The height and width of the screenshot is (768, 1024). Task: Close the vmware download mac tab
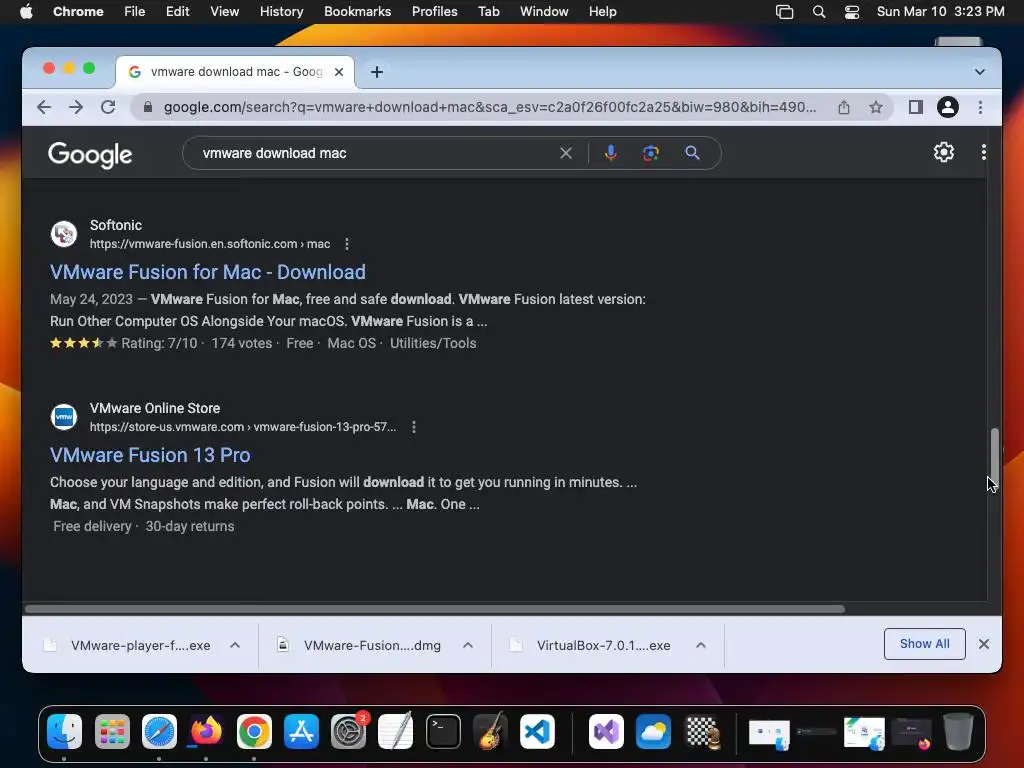[x=339, y=72]
